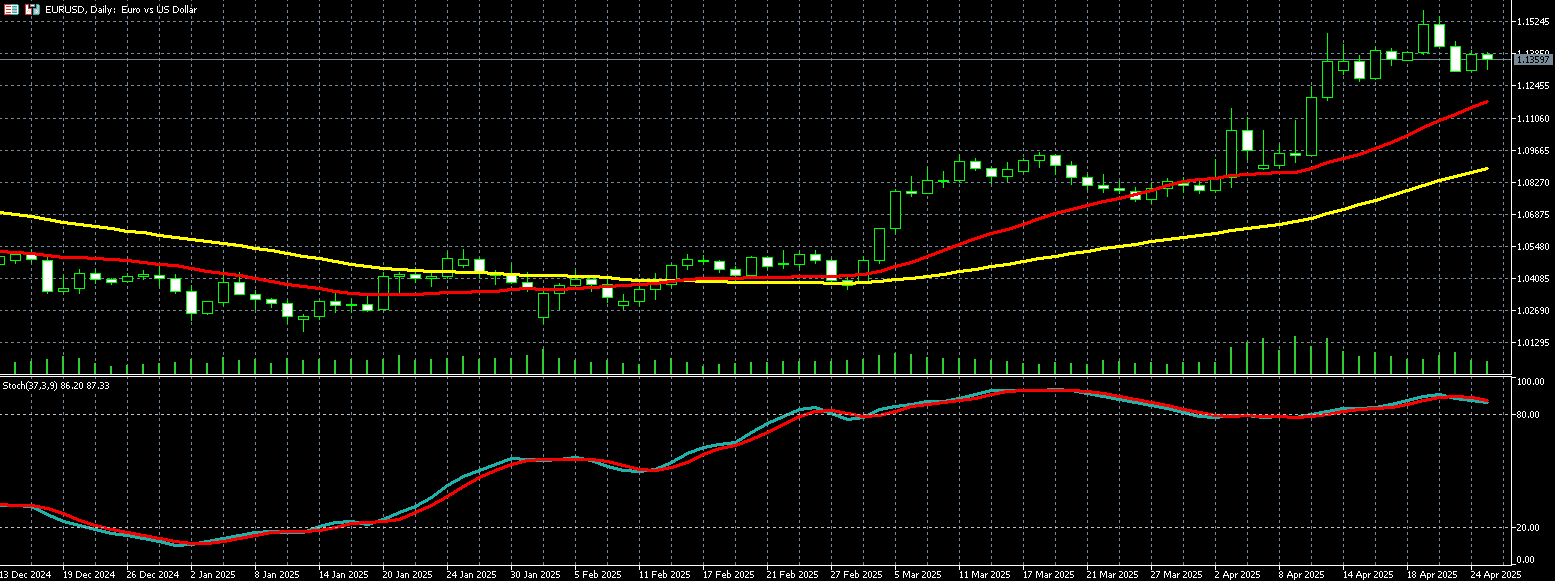The image size is (1555, 581).
Task: Click the latest rightmost candlestick
Action: (x=1487, y=58)
